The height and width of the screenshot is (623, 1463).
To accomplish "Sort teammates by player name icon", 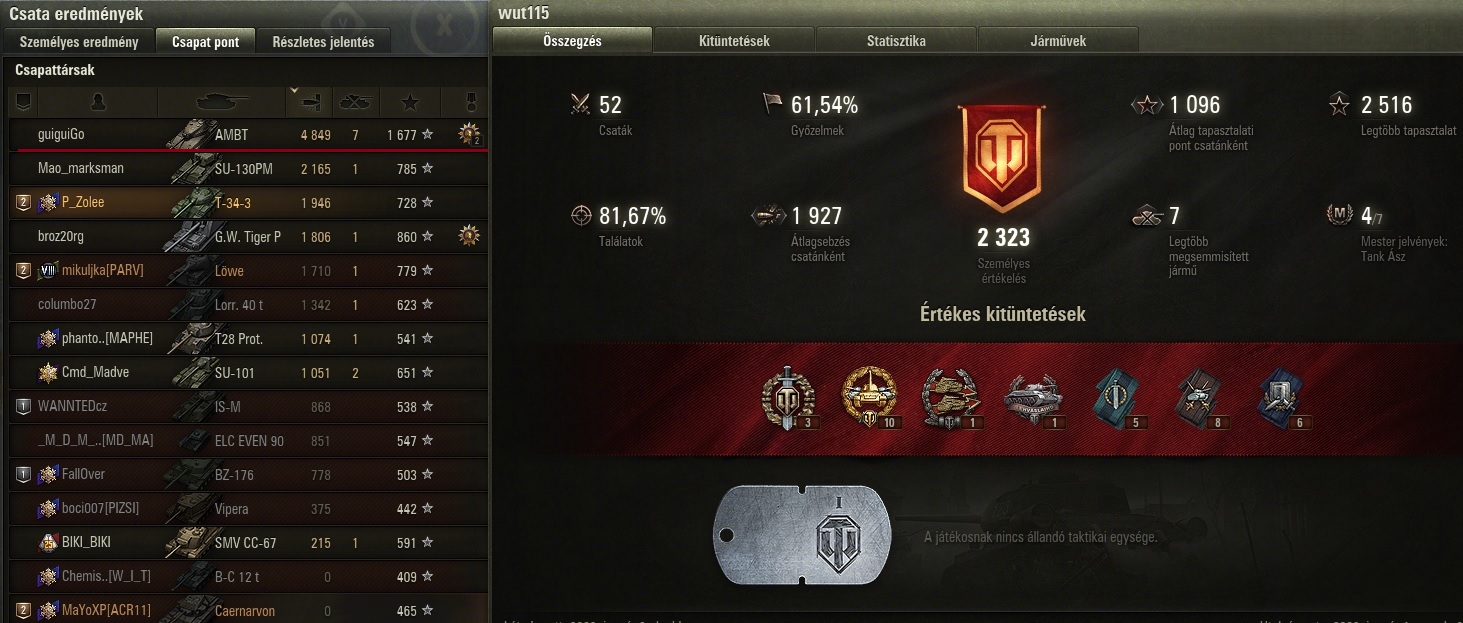I will point(97,101).
